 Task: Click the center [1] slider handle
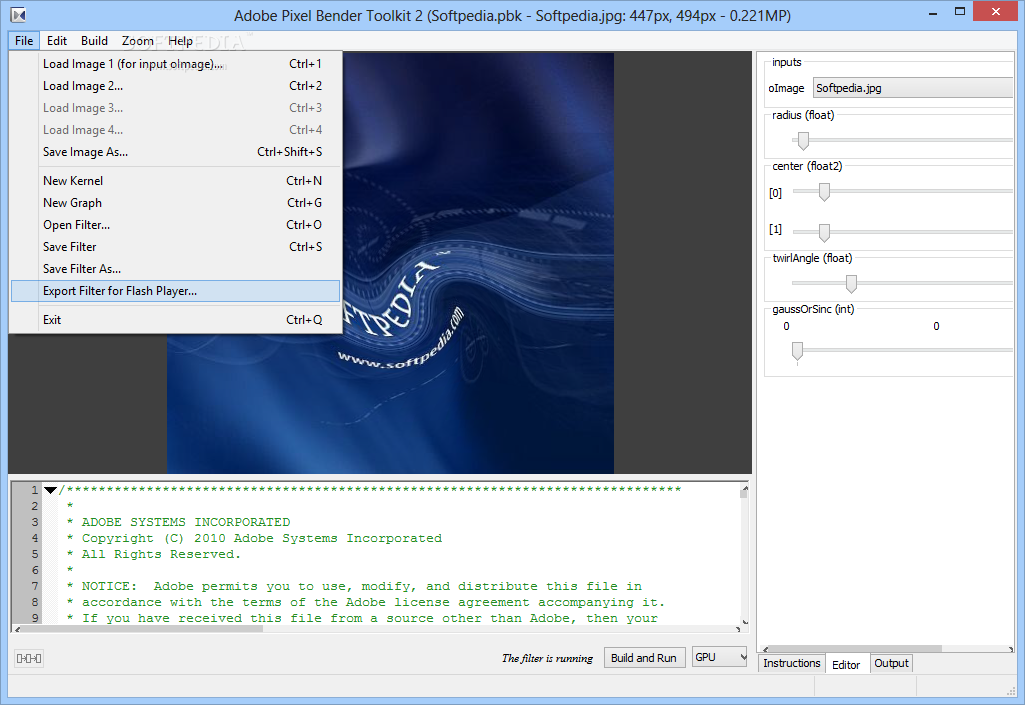tap(824, 232)
